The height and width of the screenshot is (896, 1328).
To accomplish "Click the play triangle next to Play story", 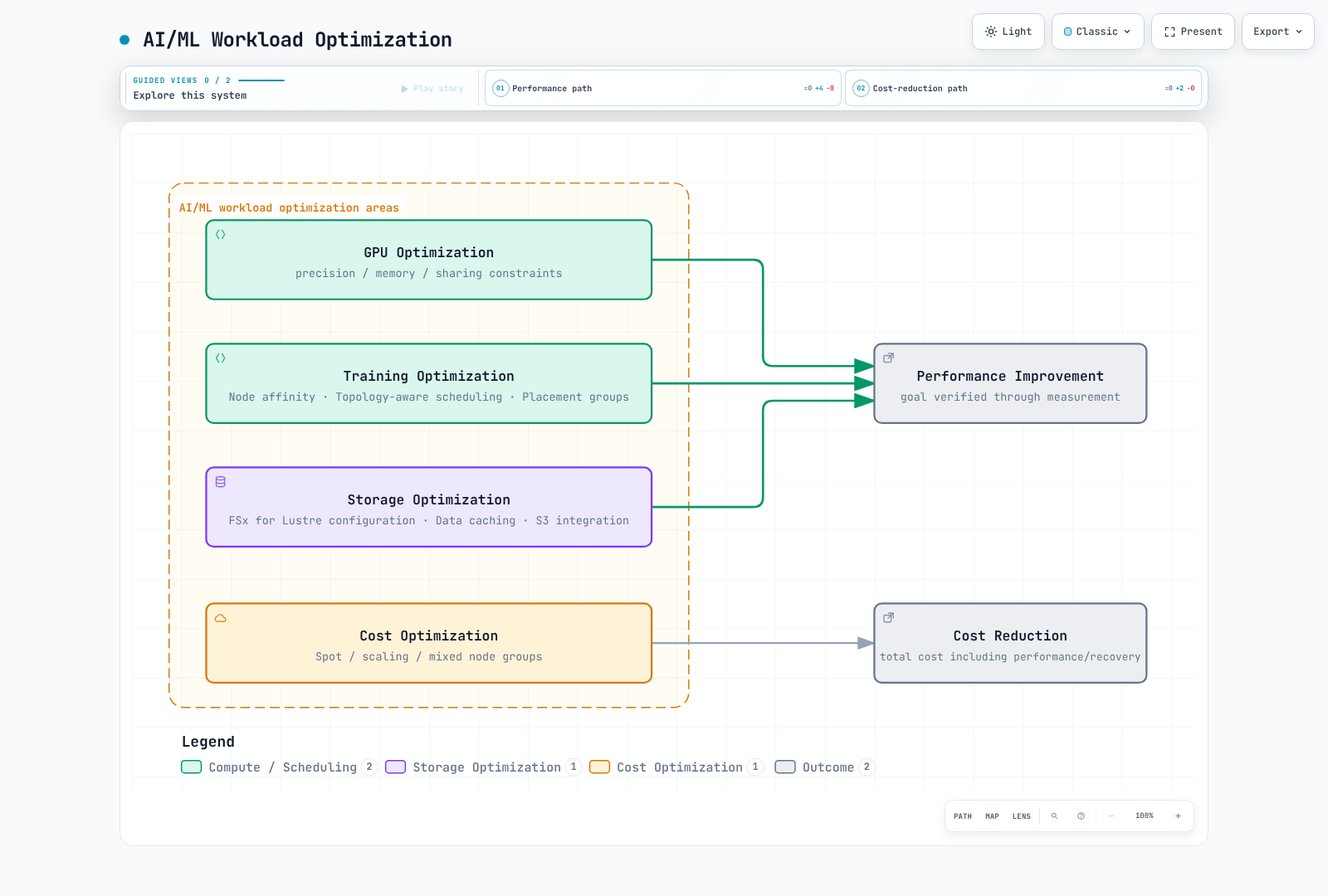I will [x=405, y=89].
